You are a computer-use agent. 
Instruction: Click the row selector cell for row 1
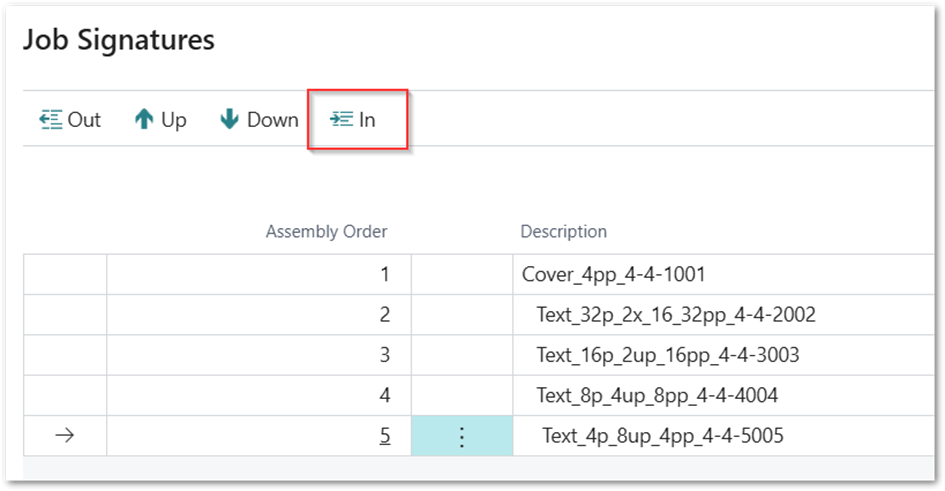64,274
